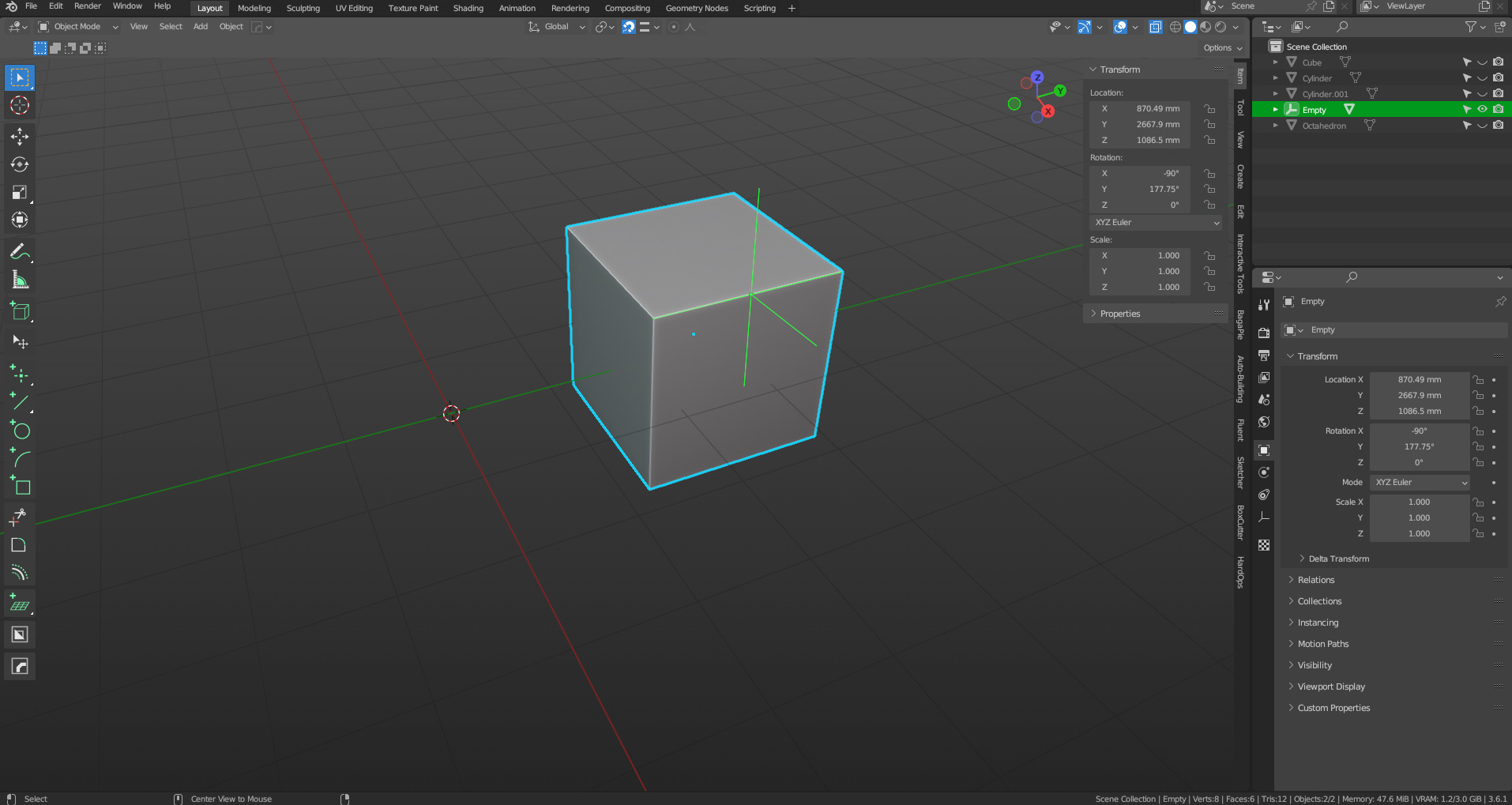This screenshot has width=1512, height=805.
Task: Toggle the snapping magnet in header
Action: coord(628,27)
